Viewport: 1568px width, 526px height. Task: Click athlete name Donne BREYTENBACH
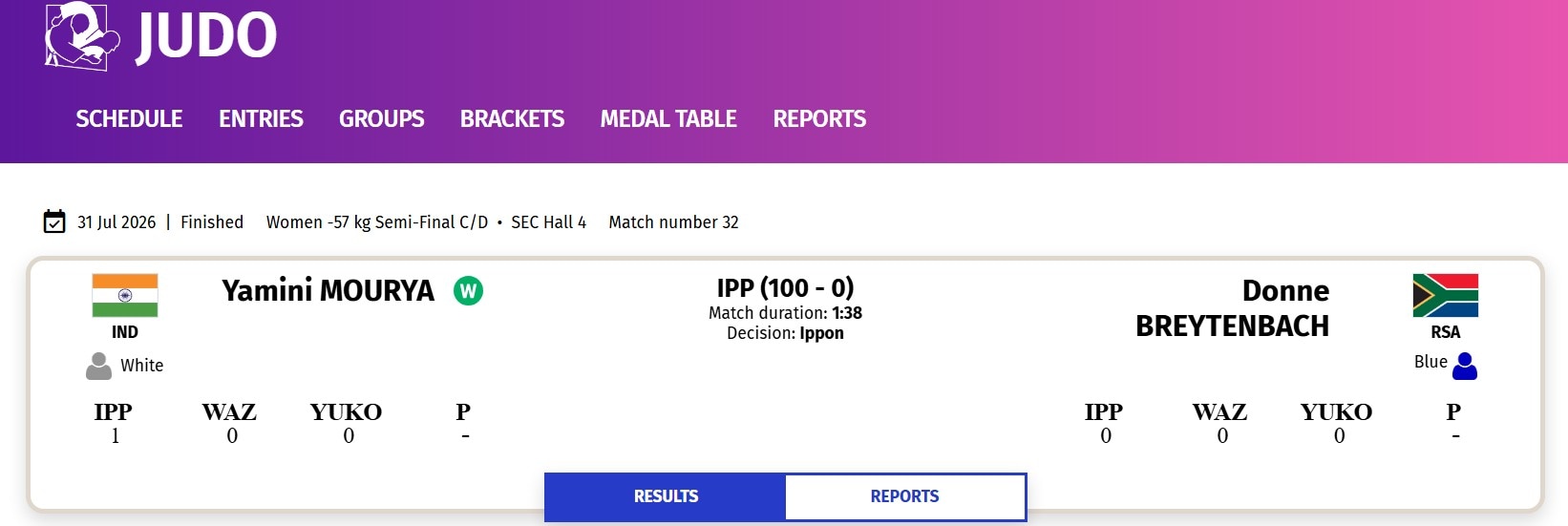pos(1232,308)
